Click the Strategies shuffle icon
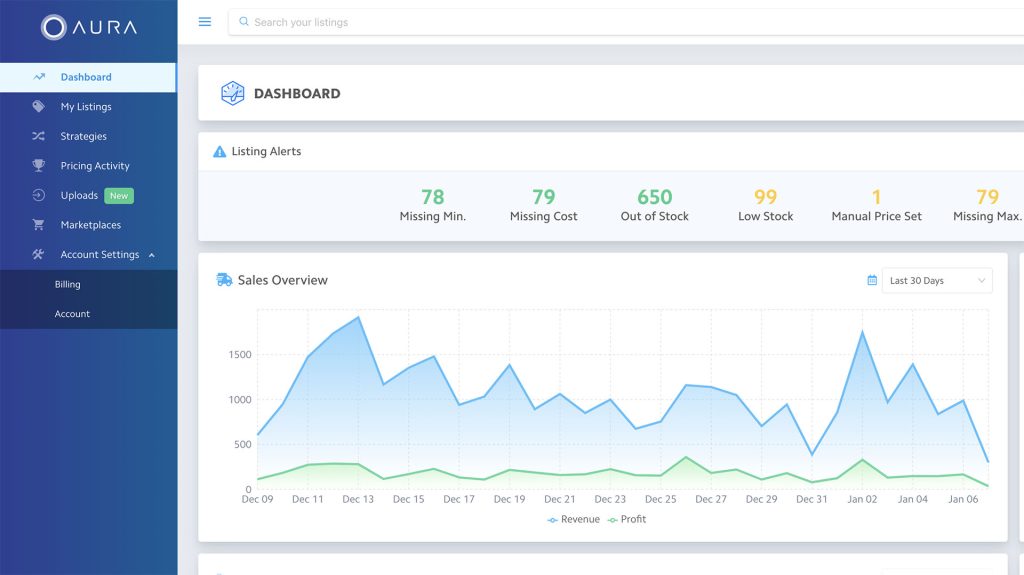This screenshot has width=1024, height=575. 39,136
